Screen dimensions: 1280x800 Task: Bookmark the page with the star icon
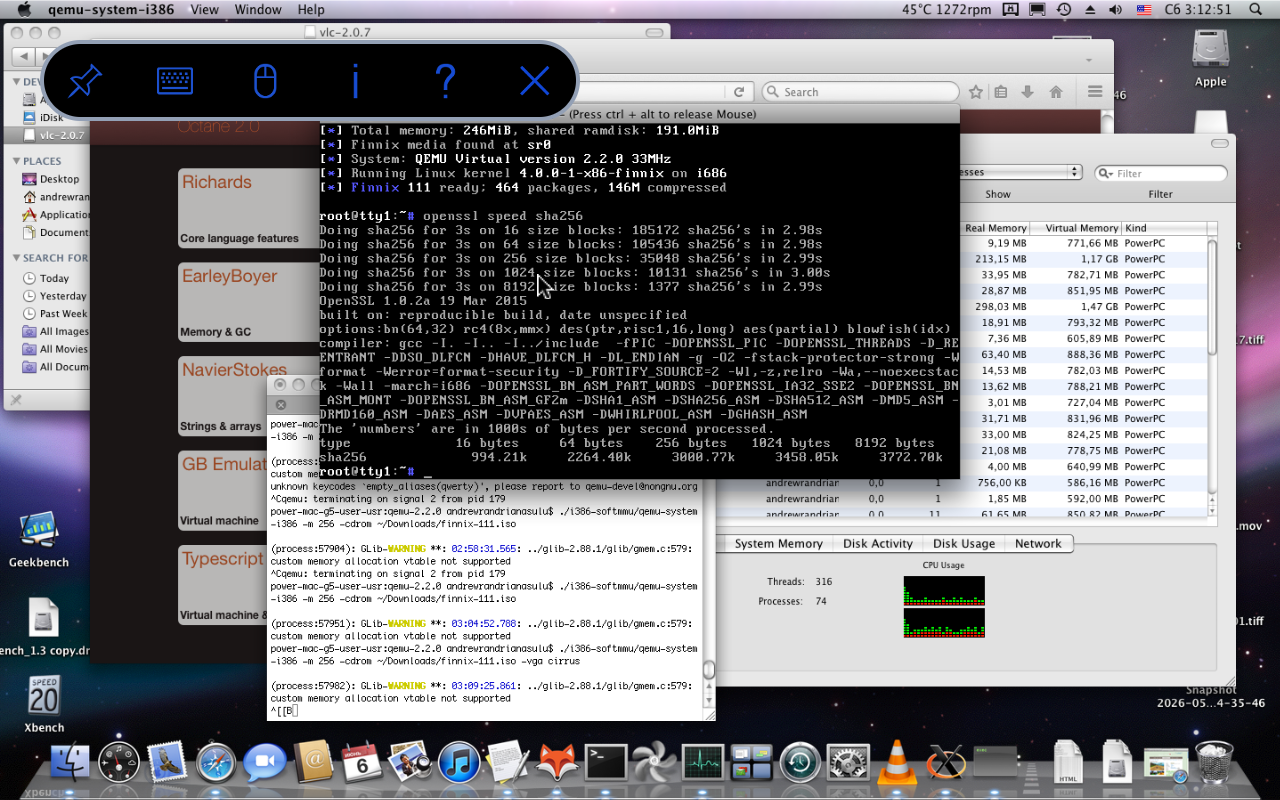tap(976, 92)
